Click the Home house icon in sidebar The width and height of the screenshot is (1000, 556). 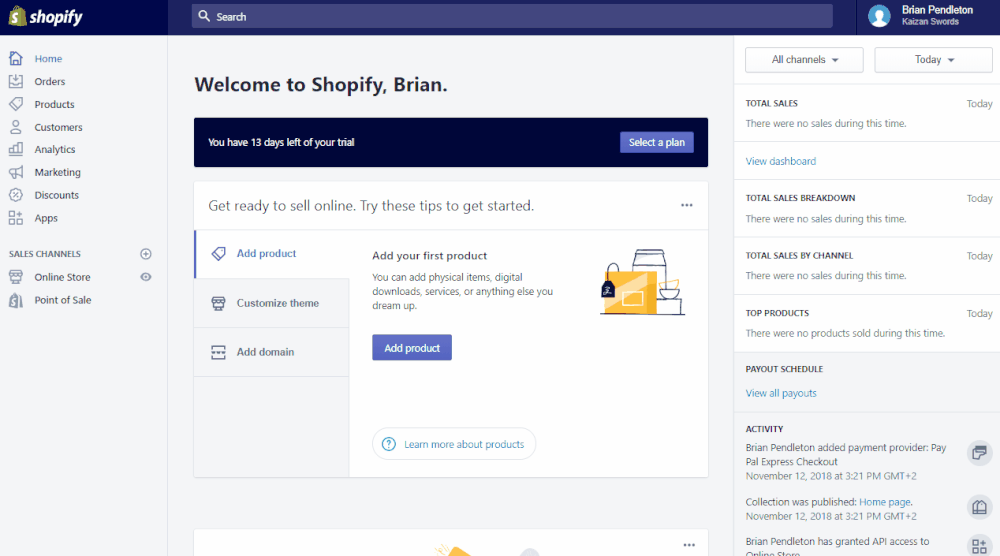[16, 58]
